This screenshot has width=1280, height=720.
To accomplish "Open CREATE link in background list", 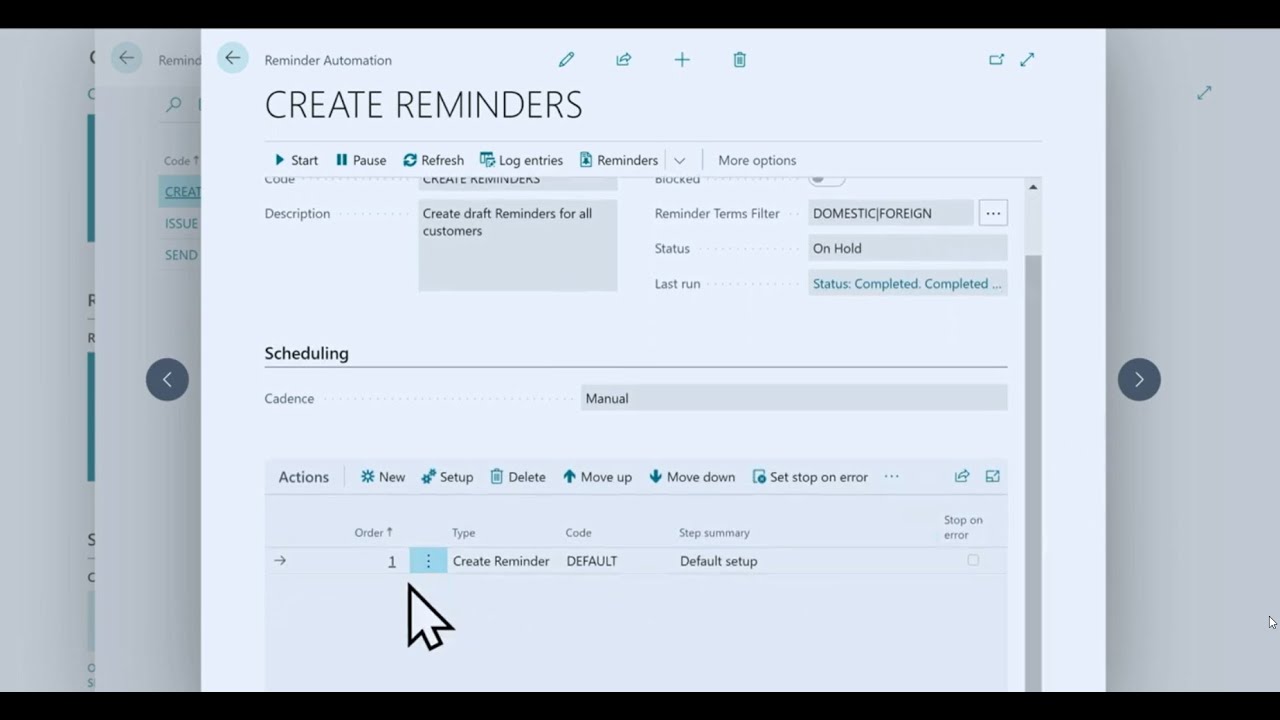I will click(x=182, y=191).
